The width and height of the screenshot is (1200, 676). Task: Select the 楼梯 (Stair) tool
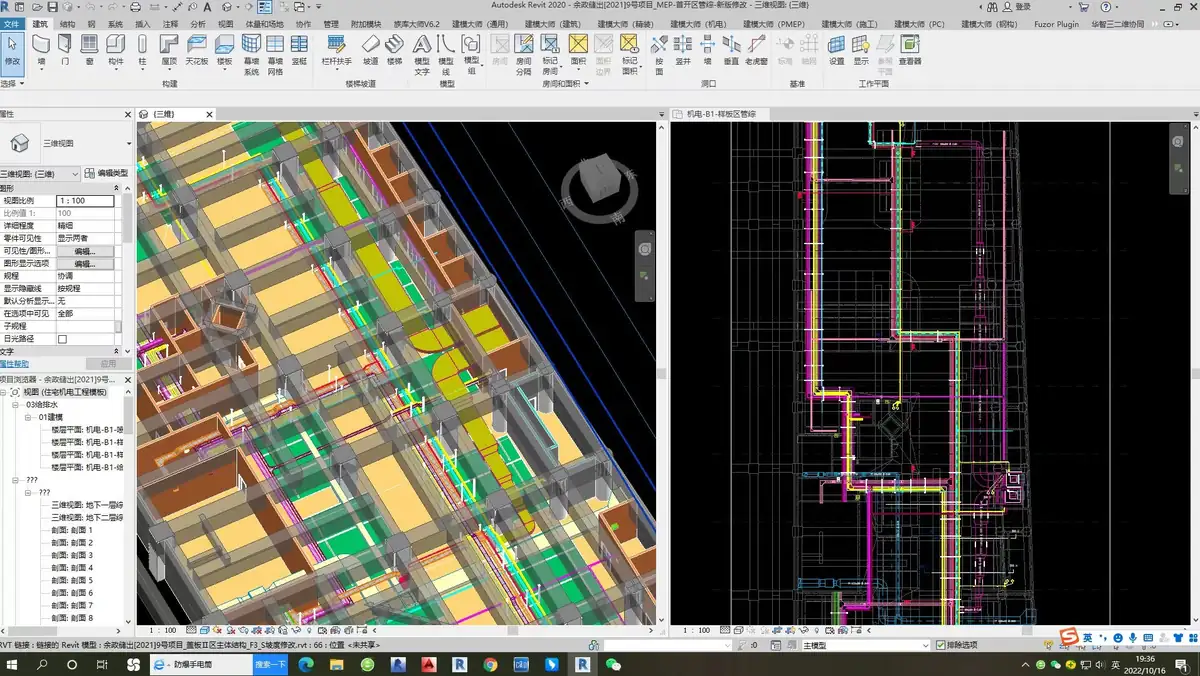pyautogui.click(x=394, y=49)
